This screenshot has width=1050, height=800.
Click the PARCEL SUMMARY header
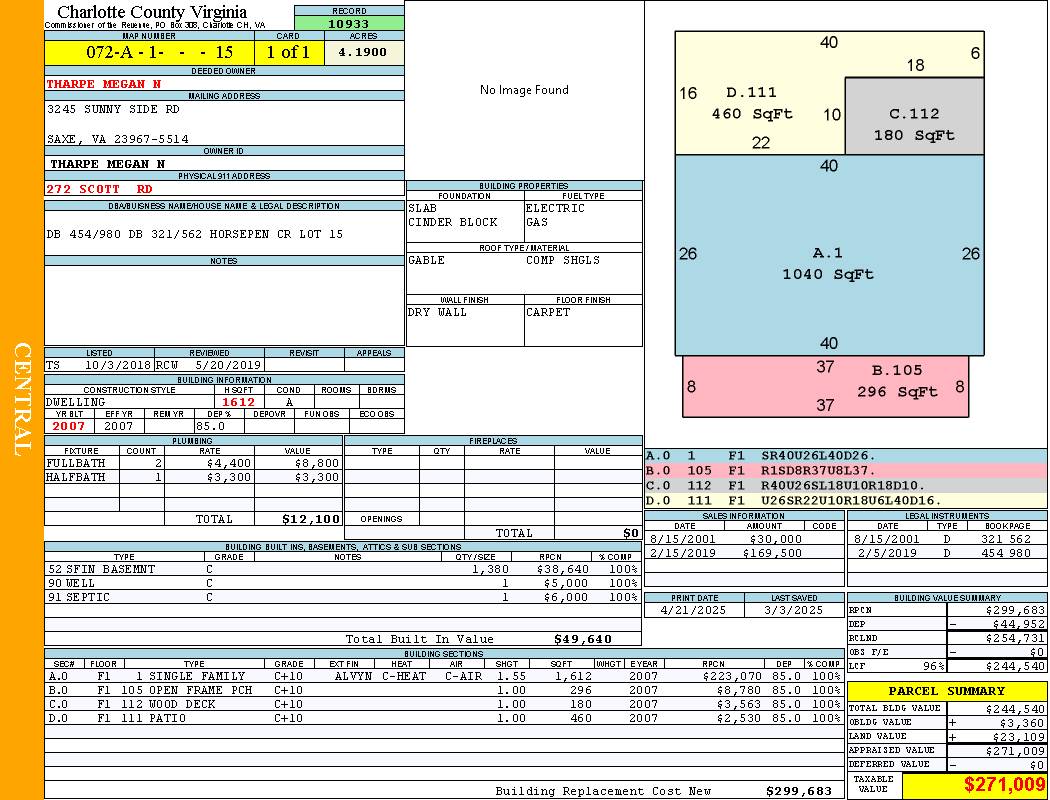point(946,691)
